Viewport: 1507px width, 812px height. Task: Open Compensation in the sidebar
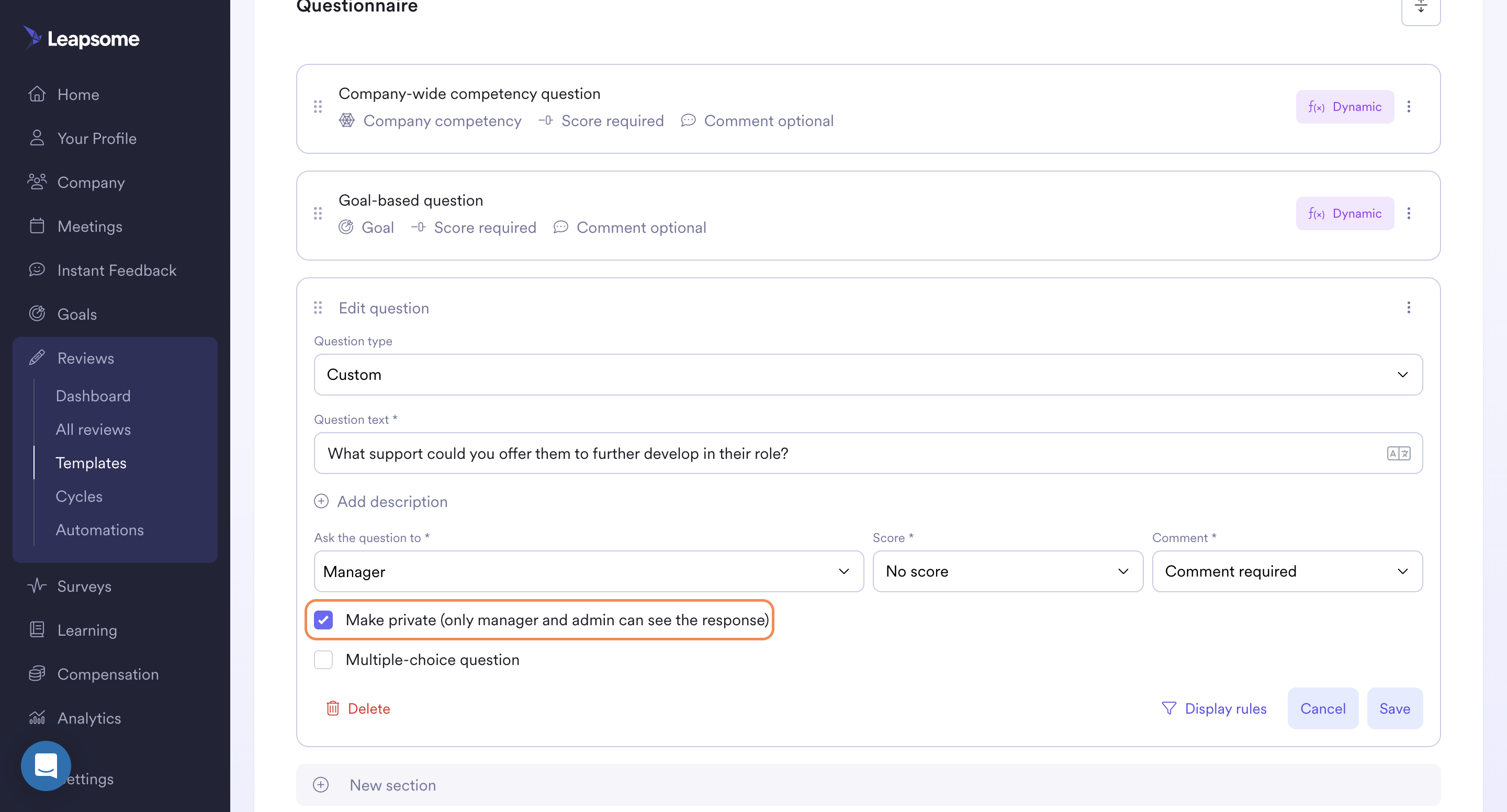click(x=108, y=673)
